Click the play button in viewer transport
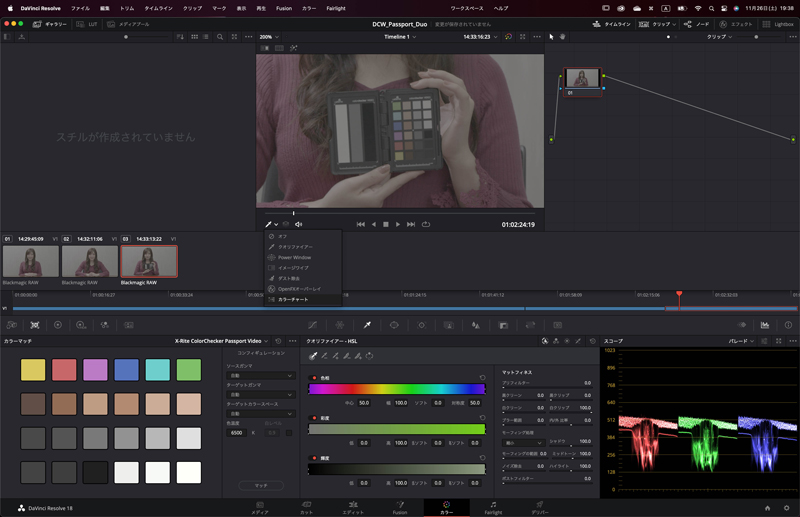This screenshot has width=800, height=517. tap(398, 224)
